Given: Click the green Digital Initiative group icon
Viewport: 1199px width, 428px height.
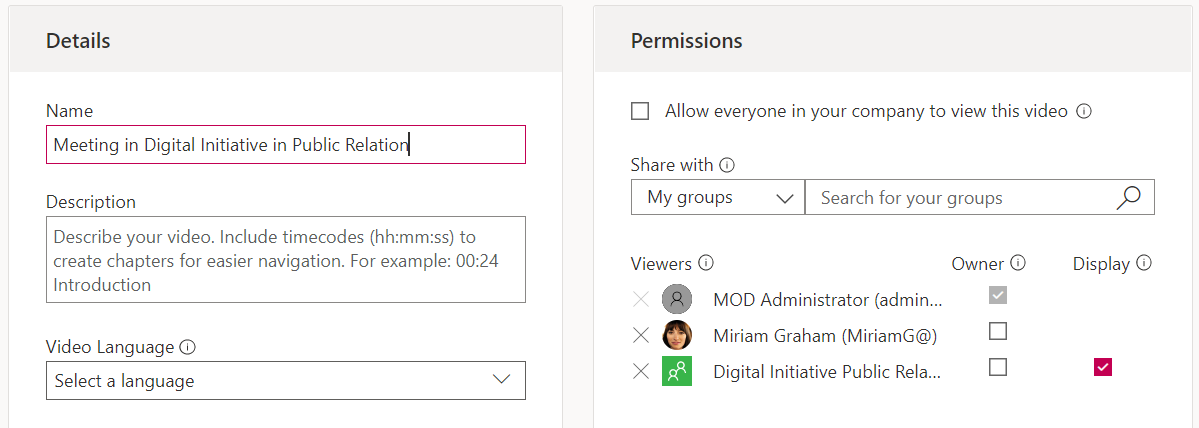Looking at the screenshot, I should 677,371.
